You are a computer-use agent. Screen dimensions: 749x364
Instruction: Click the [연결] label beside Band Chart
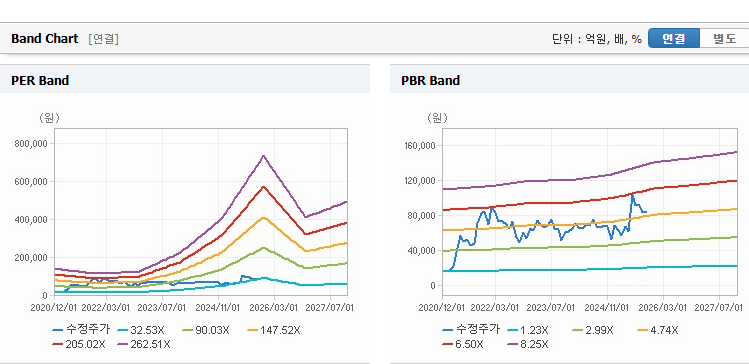pos(103,39)
